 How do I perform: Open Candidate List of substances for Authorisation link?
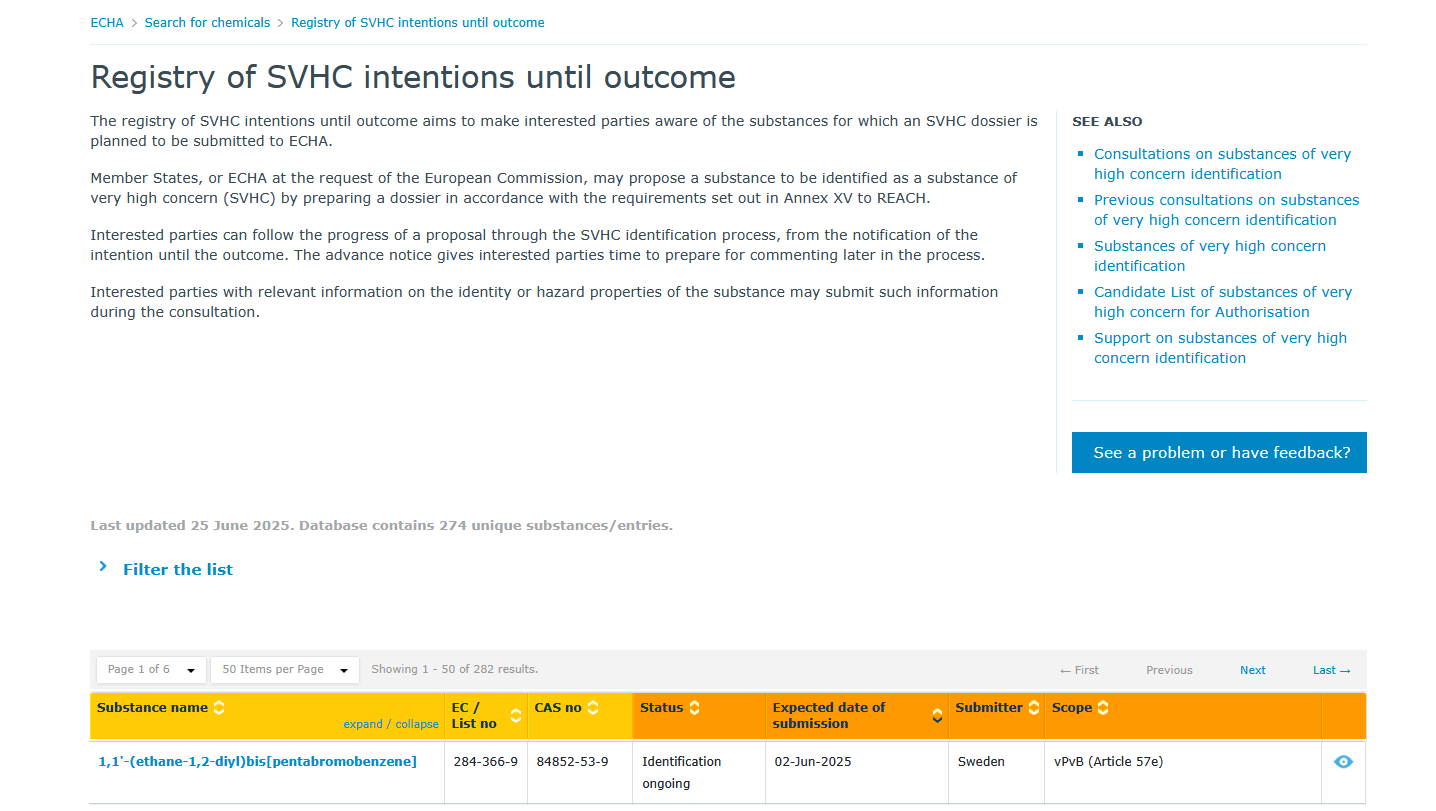tap(1223, 302)
